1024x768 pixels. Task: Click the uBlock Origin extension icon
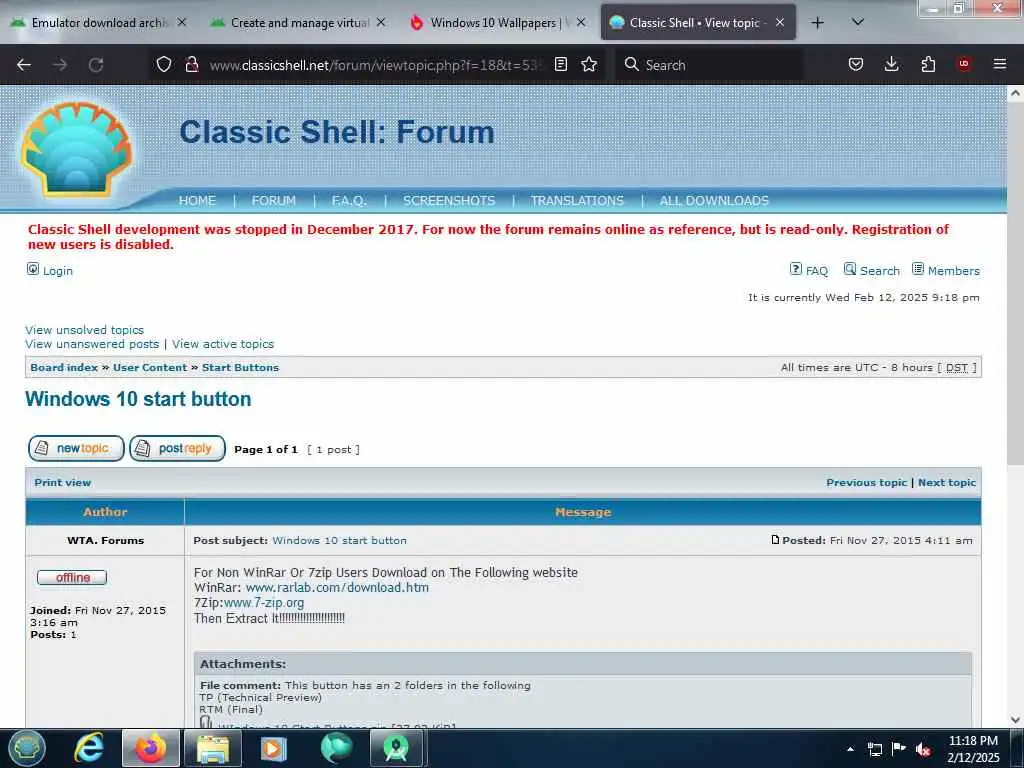click(964, 64)
